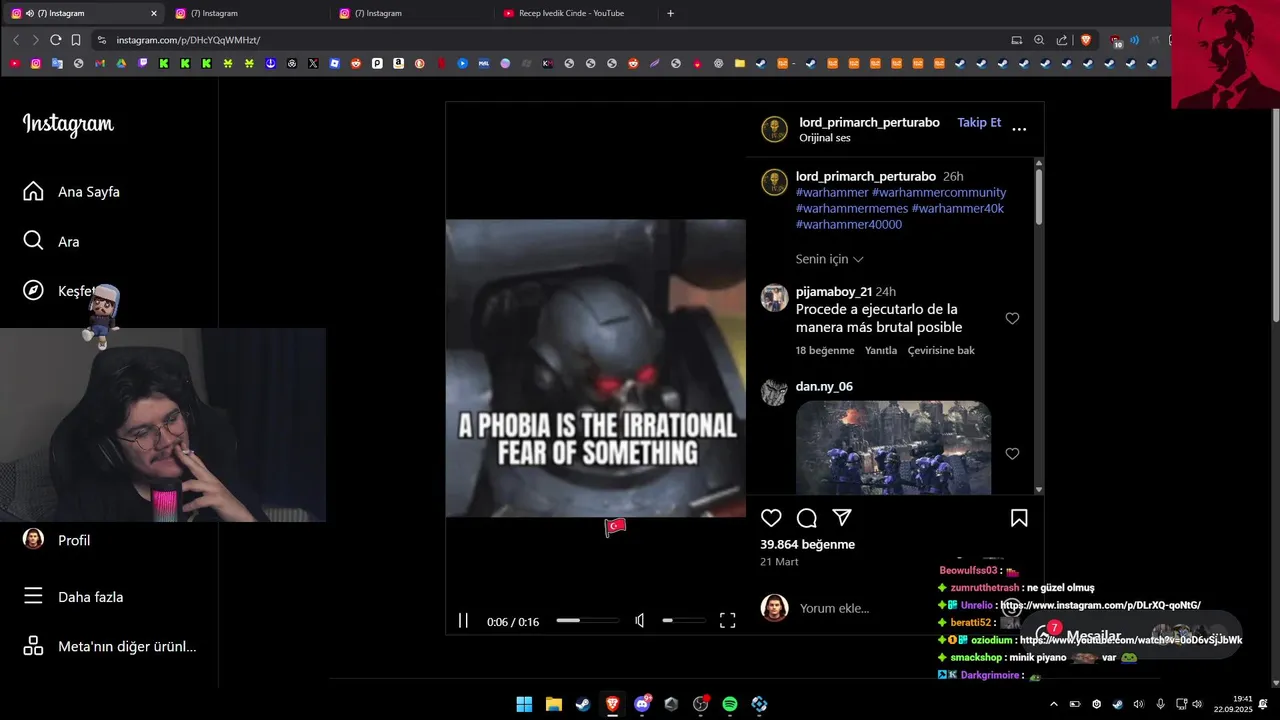Open the Twitch bookmark
1280x720 pixels.
[143, 63]
